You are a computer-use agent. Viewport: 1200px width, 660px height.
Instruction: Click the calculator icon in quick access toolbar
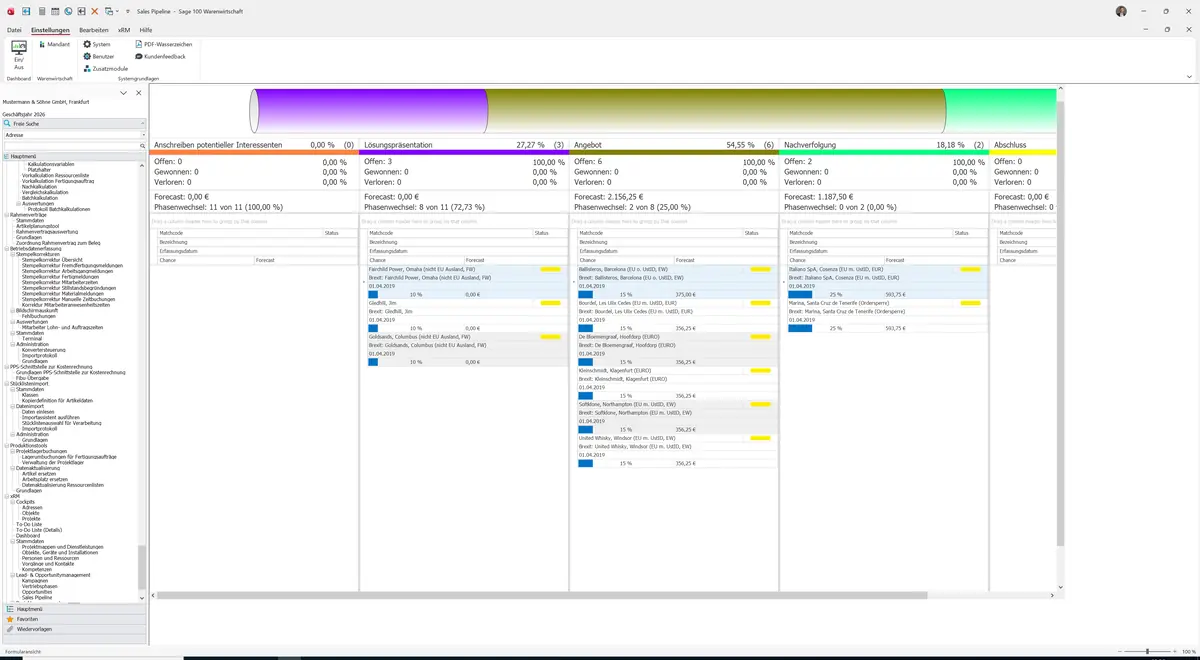click(x=41, y=11)
